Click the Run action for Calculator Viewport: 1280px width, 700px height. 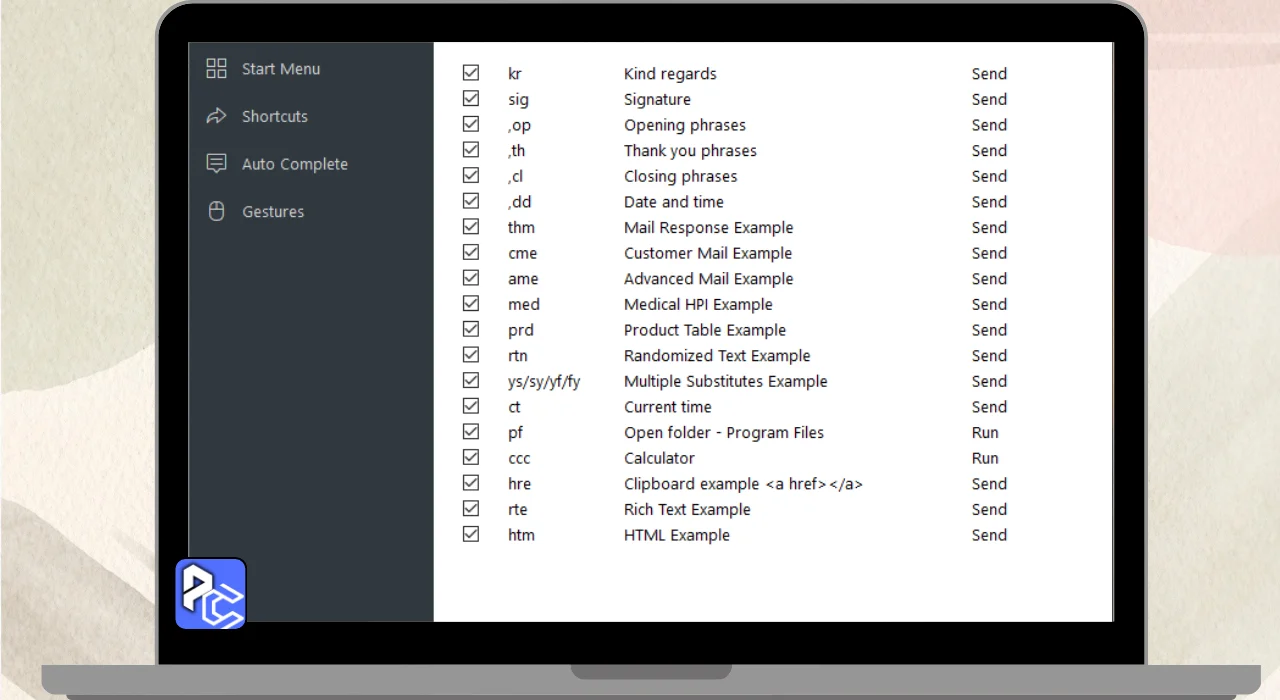coord(985,458)
